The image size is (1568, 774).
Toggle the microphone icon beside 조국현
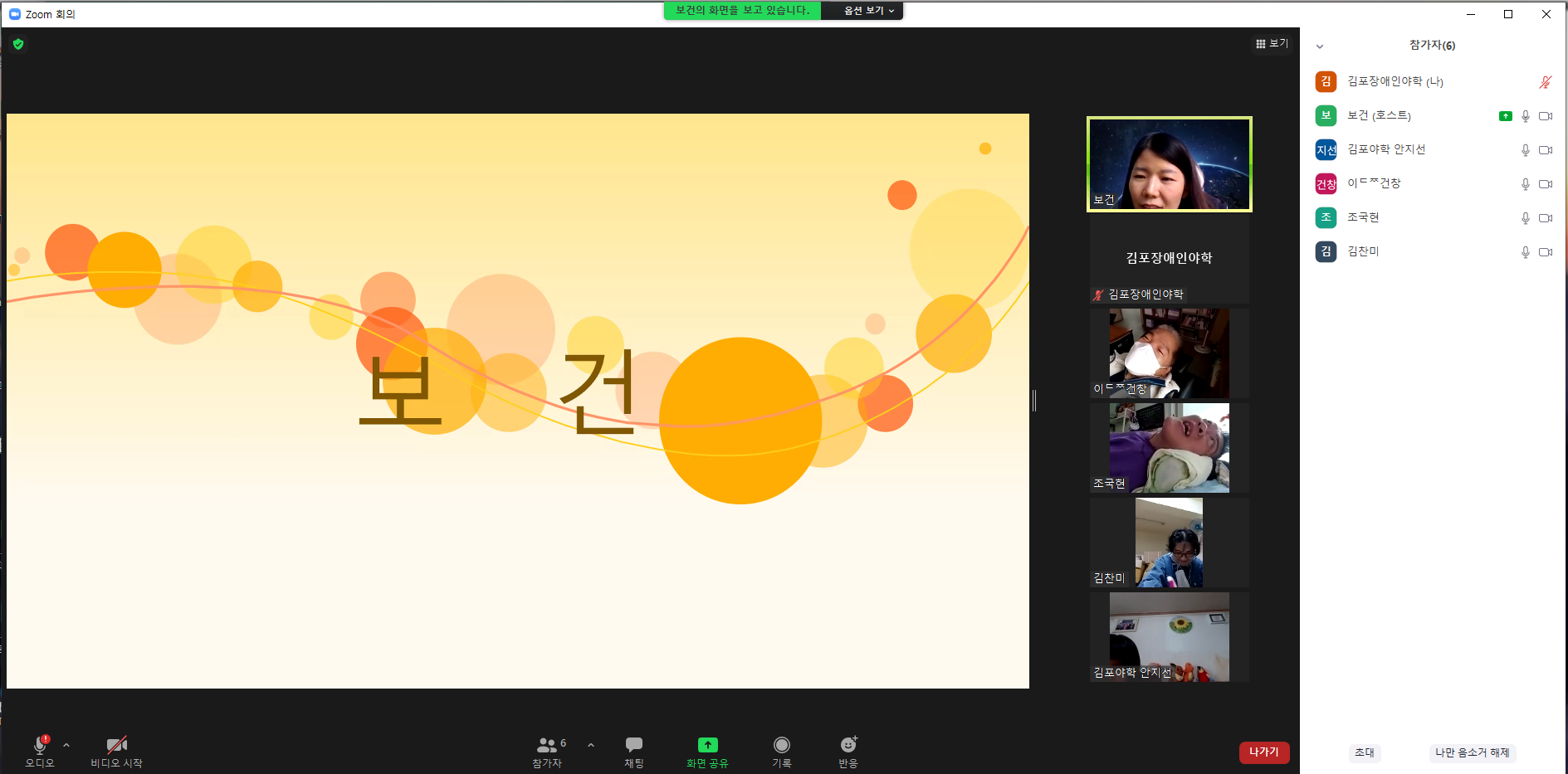pos(1525,218)
